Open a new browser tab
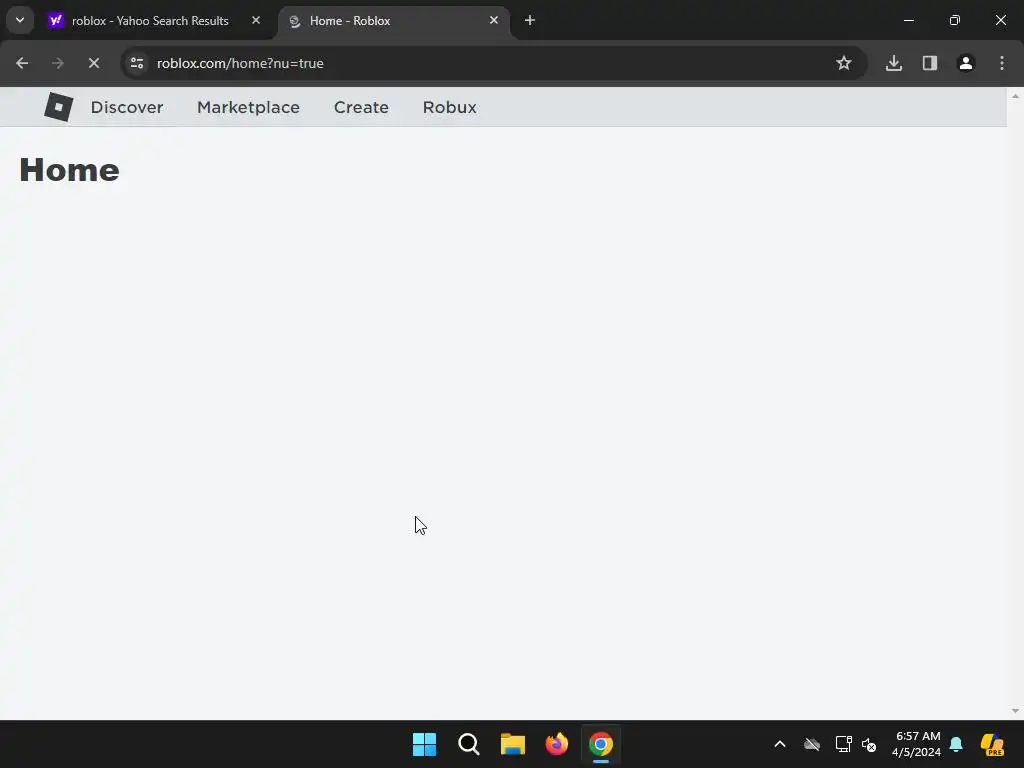 530,20
